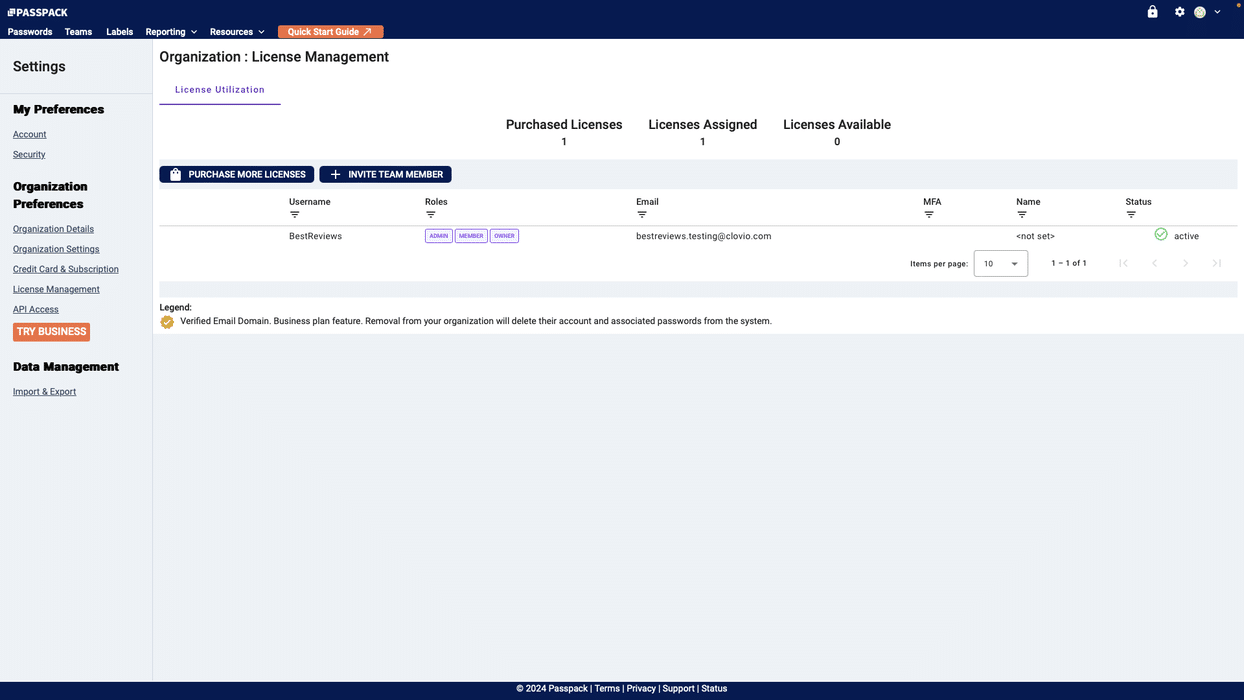1244x700 pixels.
Task: Open the Quick Start Guide
Action: [330, 32]
